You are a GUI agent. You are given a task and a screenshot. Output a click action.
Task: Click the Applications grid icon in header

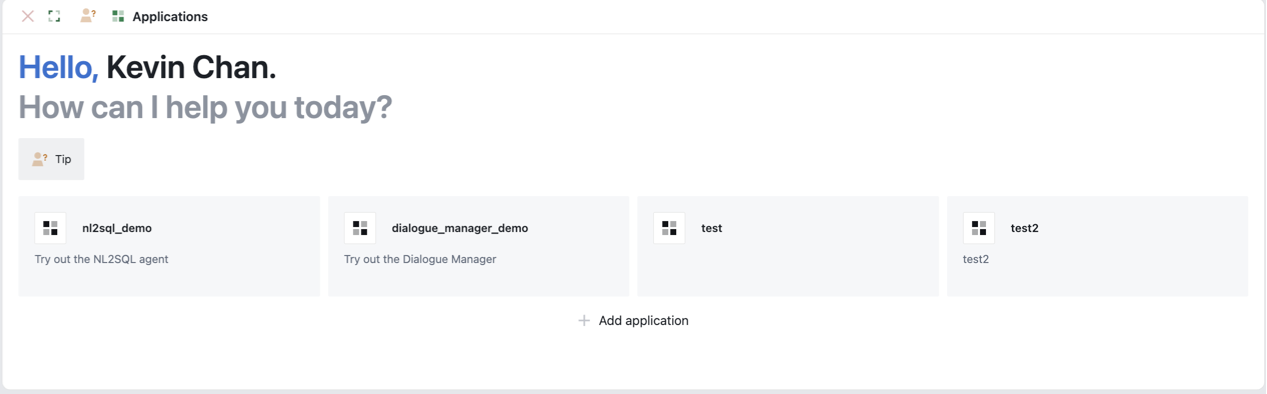click(x=118, y=16)
